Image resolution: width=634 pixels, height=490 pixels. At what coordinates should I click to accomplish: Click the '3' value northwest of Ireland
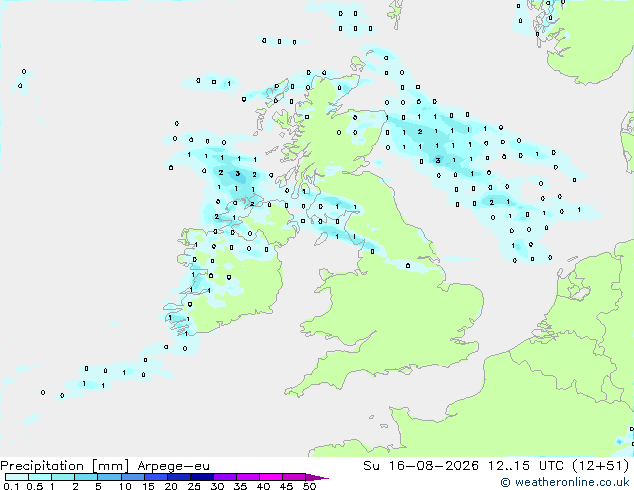click(x=238, y=173)
